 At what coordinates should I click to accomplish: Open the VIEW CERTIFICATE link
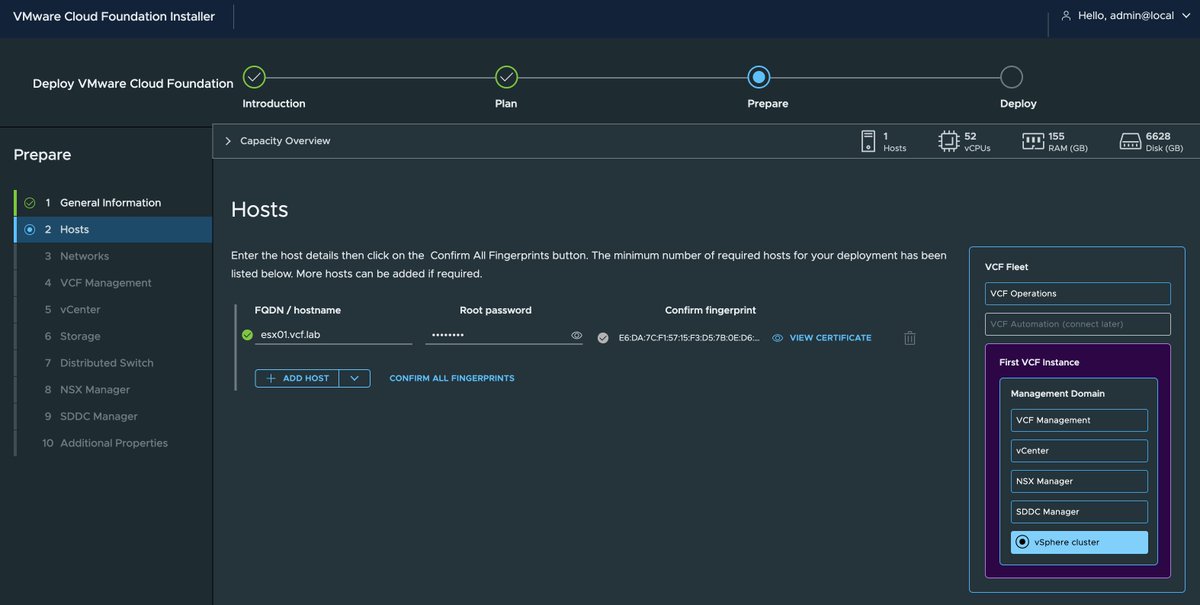[830, 338]
